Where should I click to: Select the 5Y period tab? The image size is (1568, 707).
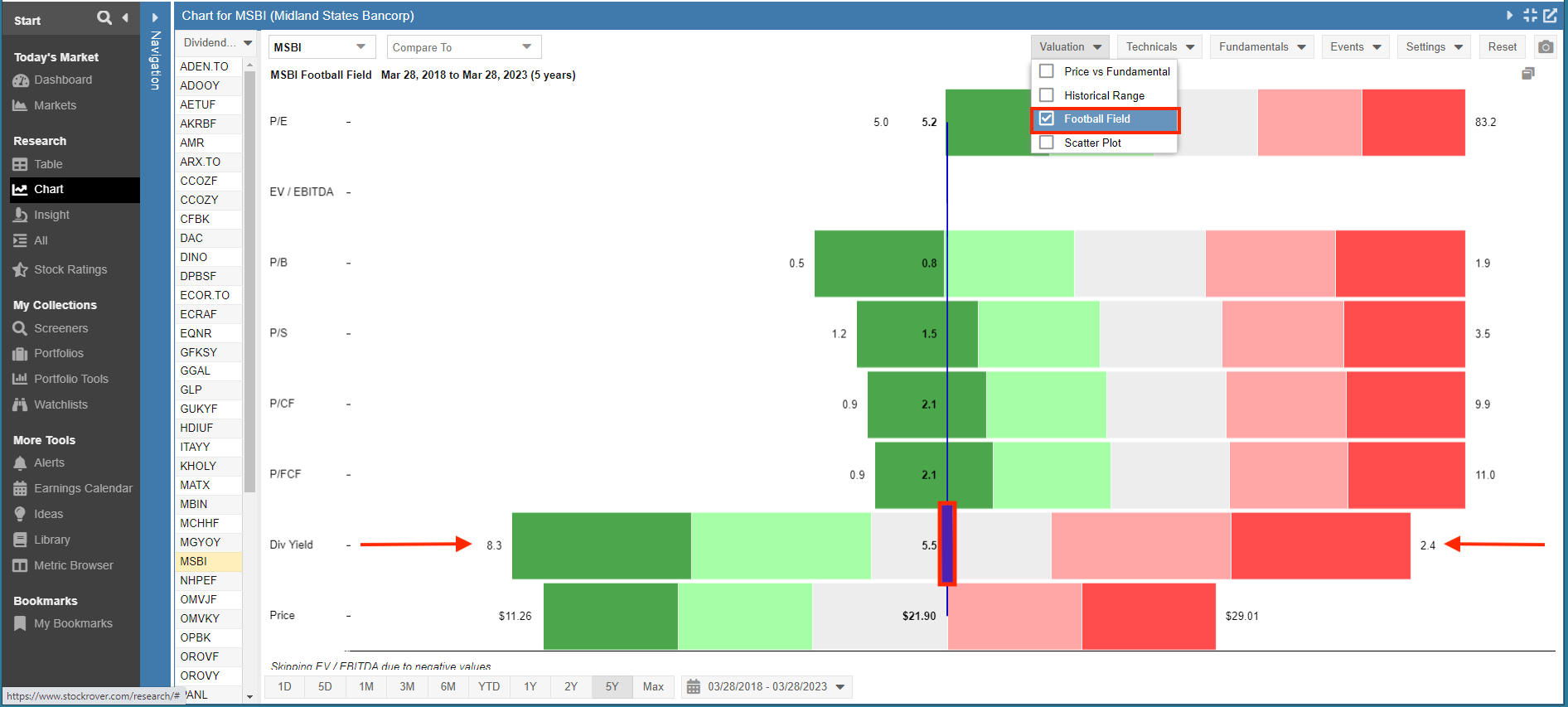pyautogui.click(x=612, y=687)
